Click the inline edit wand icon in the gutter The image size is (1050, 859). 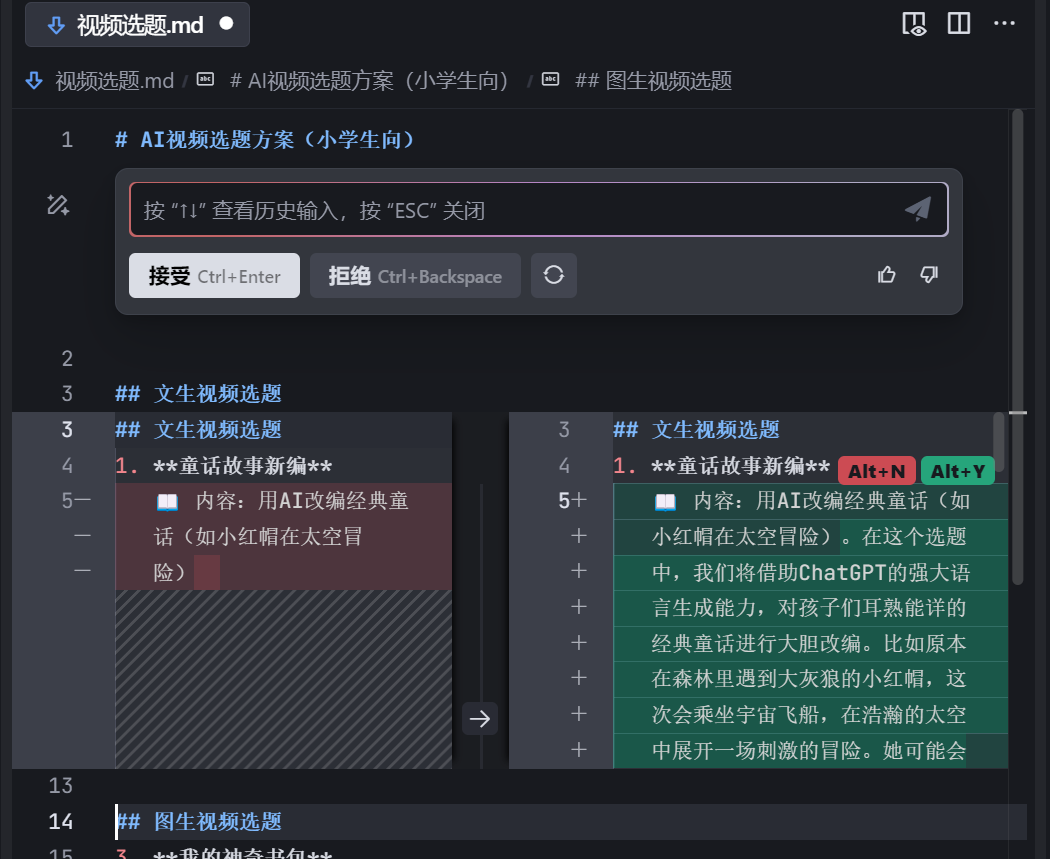pos(58,205)
